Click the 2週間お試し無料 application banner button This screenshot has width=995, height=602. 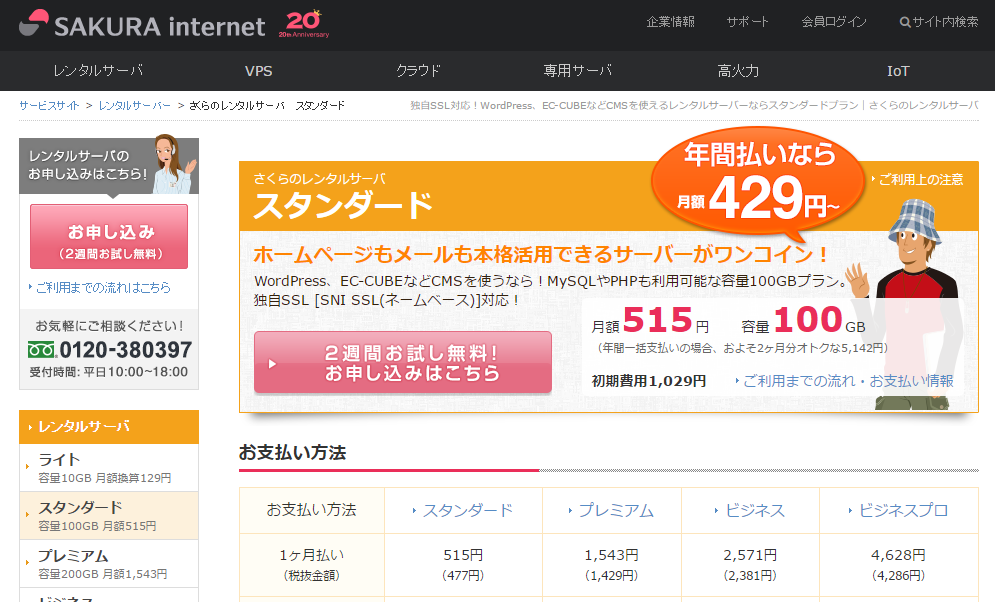point(403,362)
